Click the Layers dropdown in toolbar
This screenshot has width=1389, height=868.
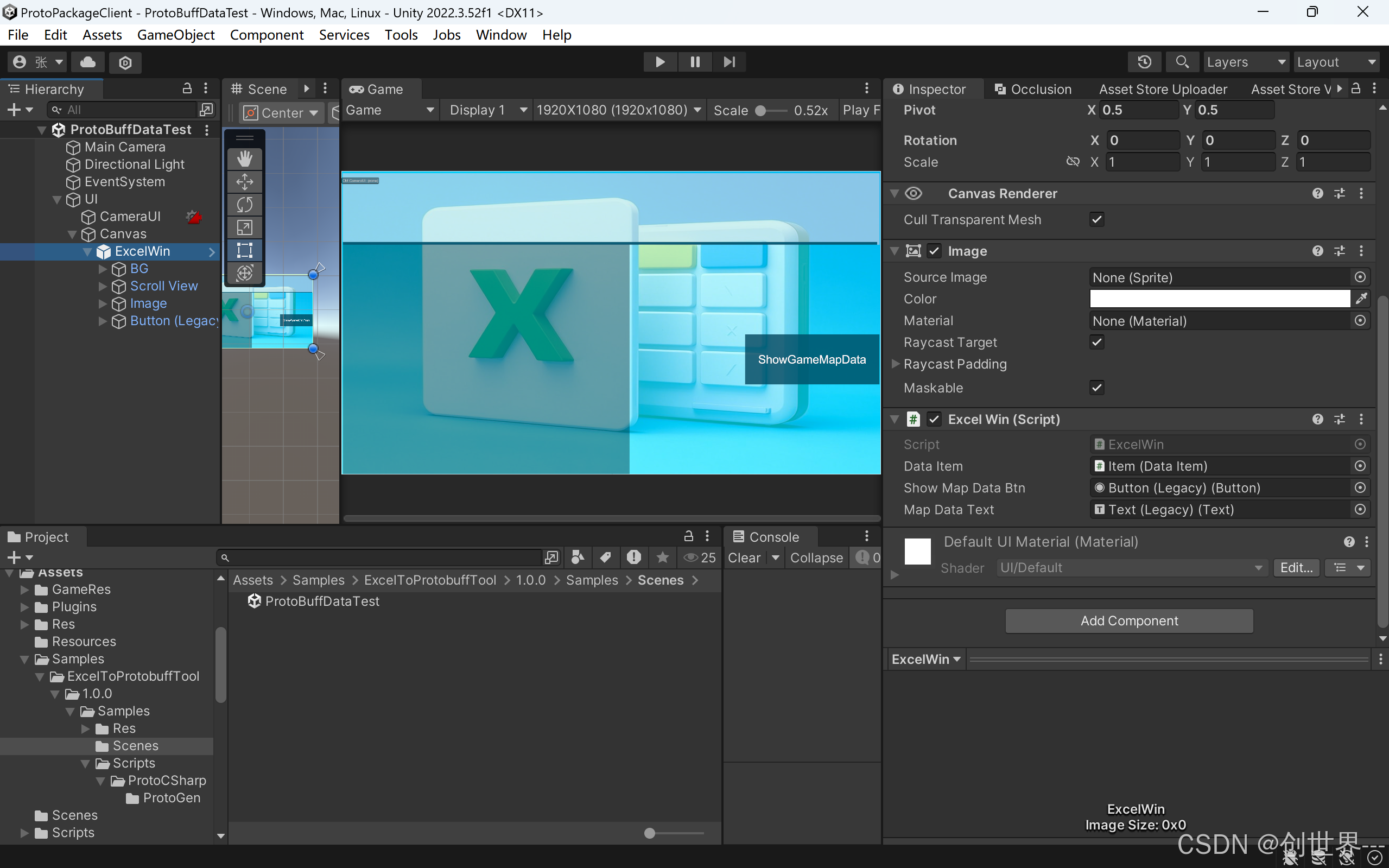1245,62
